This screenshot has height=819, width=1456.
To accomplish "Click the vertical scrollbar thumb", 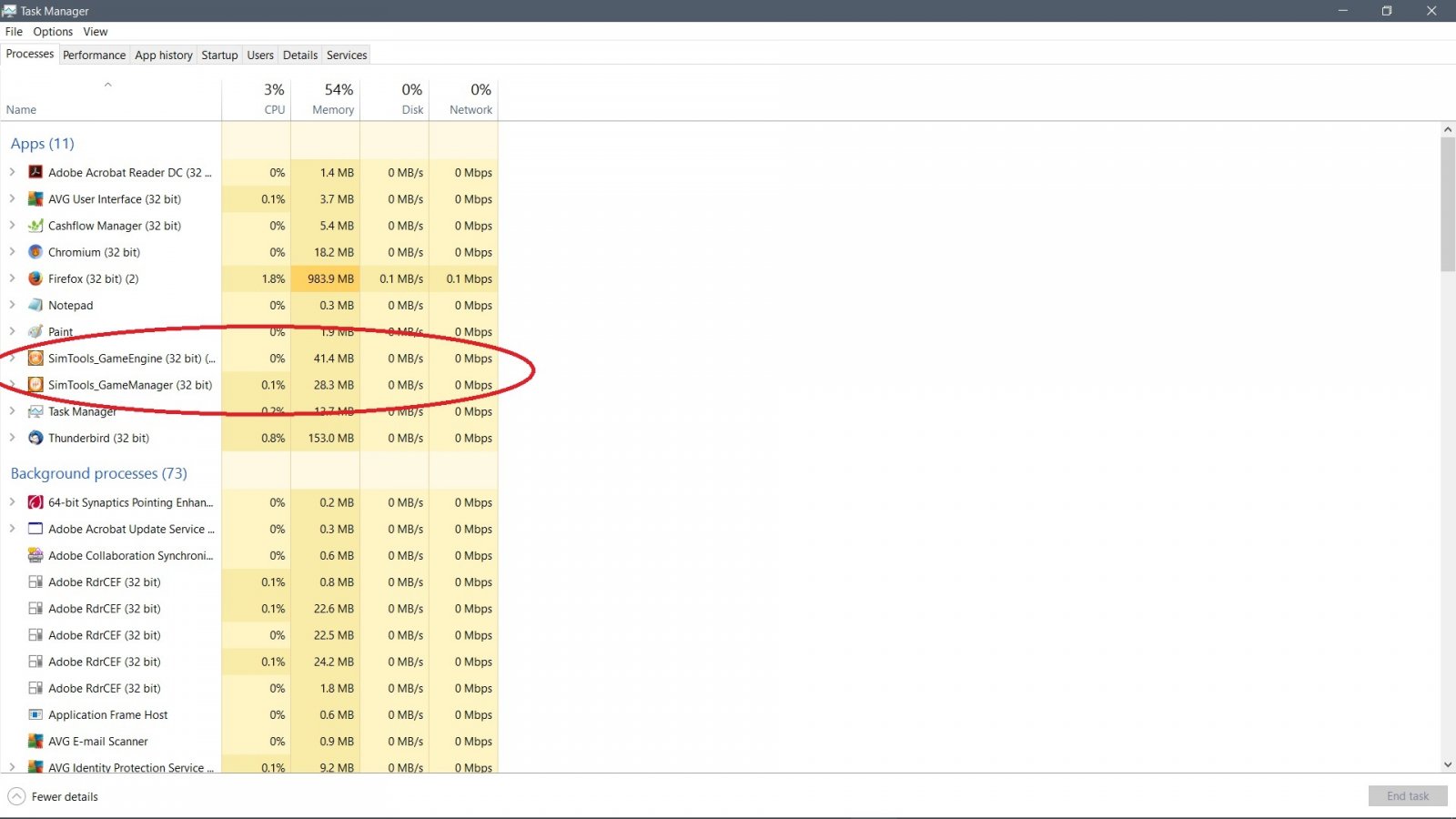I will coord(1448,205).
